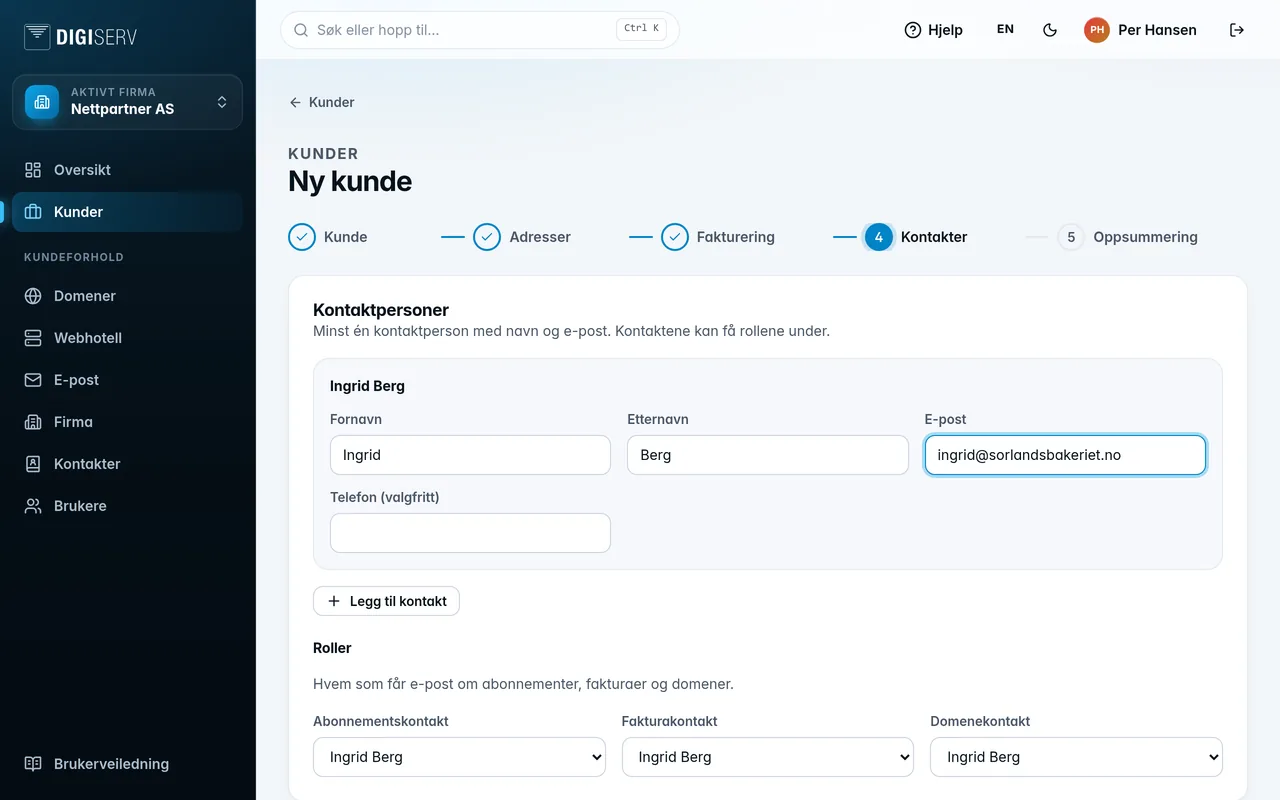Click the Oversikt dashboard icon
The height and width of the screenshot is (800, 1280).
[33, 170]
